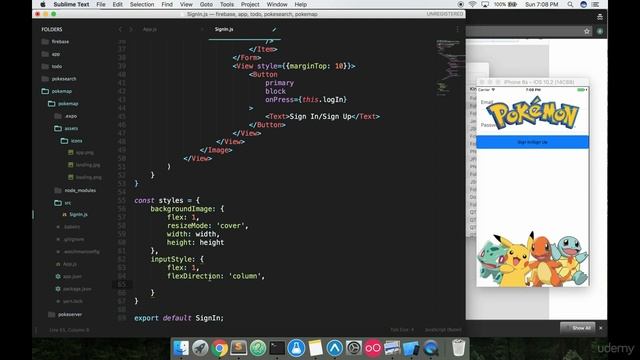
Task: Open the tab overflow dropdown
Action: point(457,29)
